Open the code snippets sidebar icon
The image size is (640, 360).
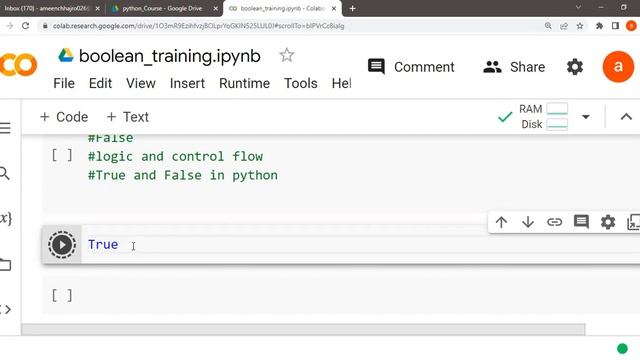(5, 309)
